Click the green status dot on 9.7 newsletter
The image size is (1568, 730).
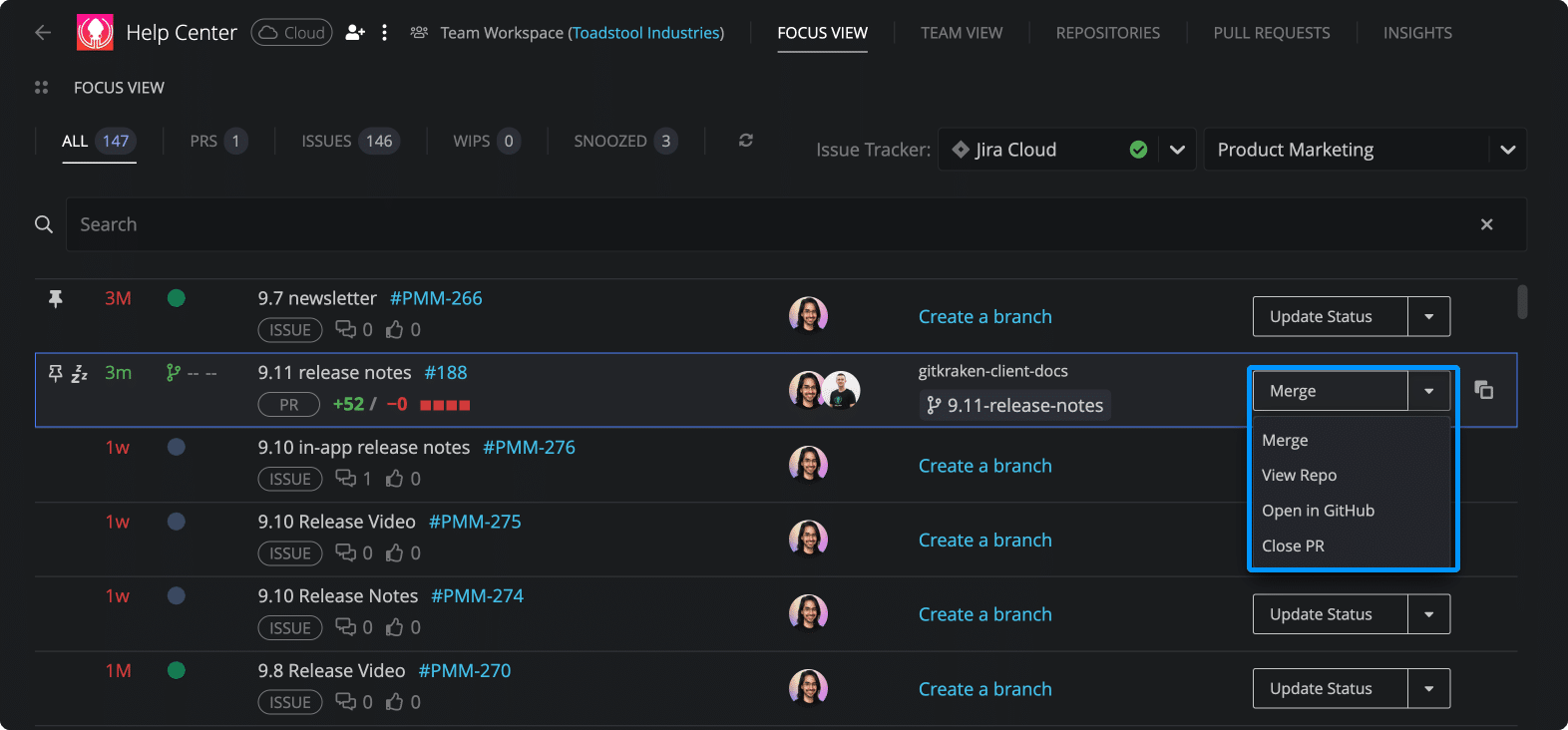[x=177, y=298]
